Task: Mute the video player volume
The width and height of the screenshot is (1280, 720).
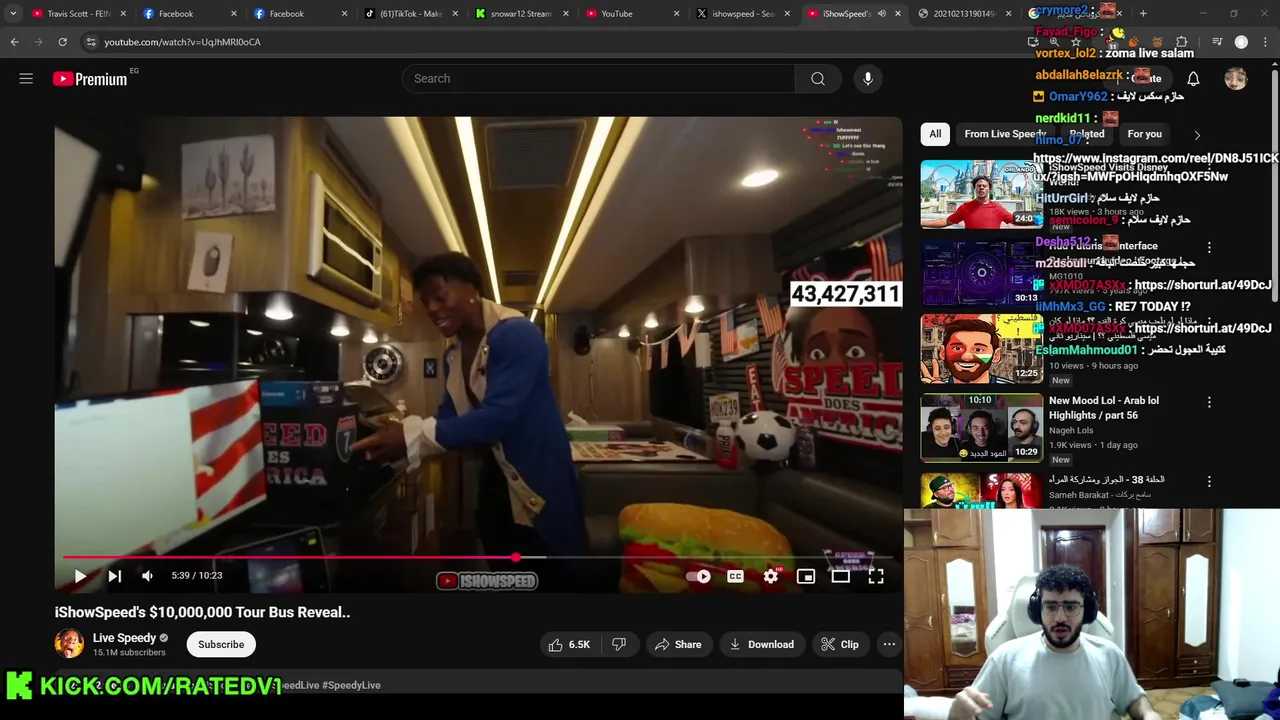Action: (148, 576)
